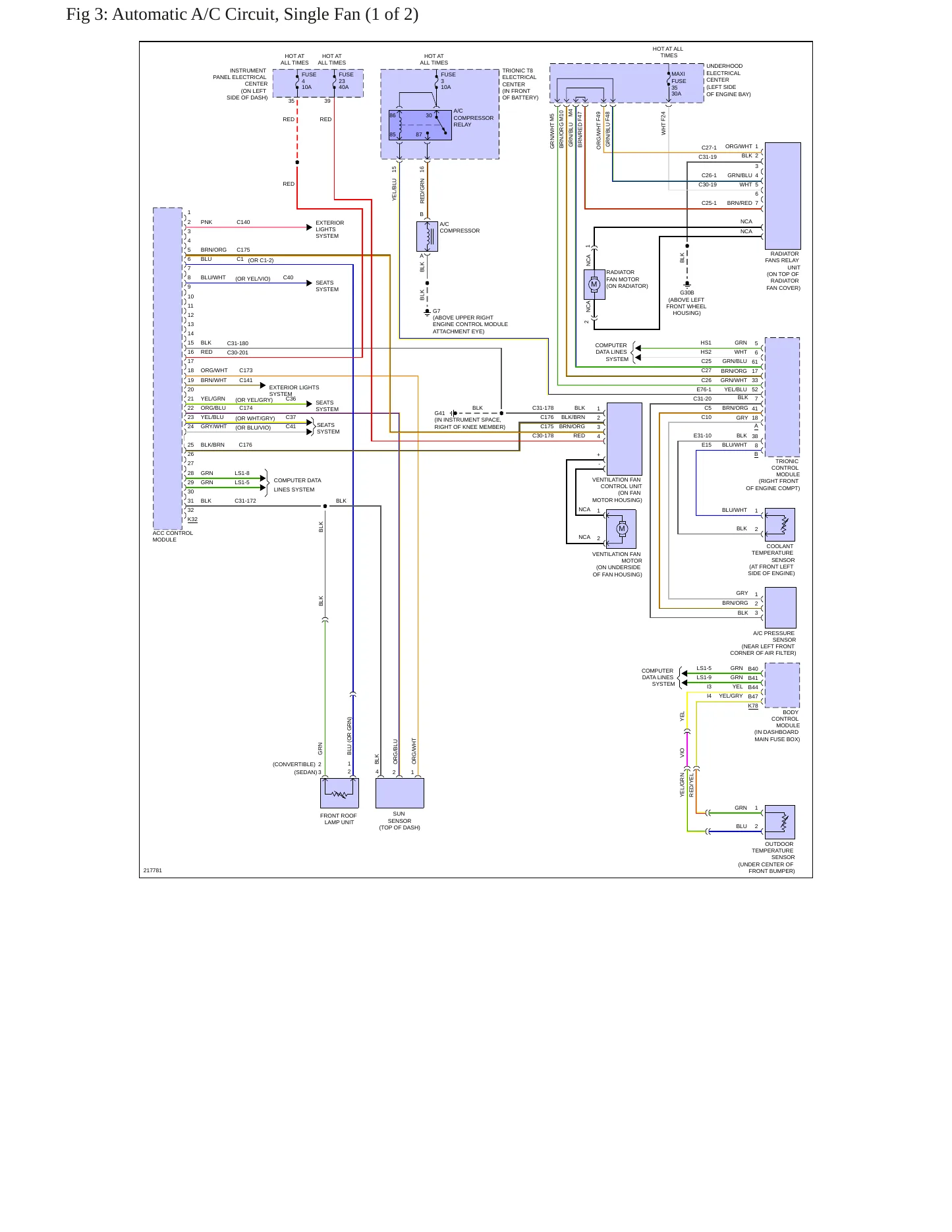Screen dimensions: 952x1232
Task: Click the 'PNK' wire label at pin 2
Action: point(206,222)
